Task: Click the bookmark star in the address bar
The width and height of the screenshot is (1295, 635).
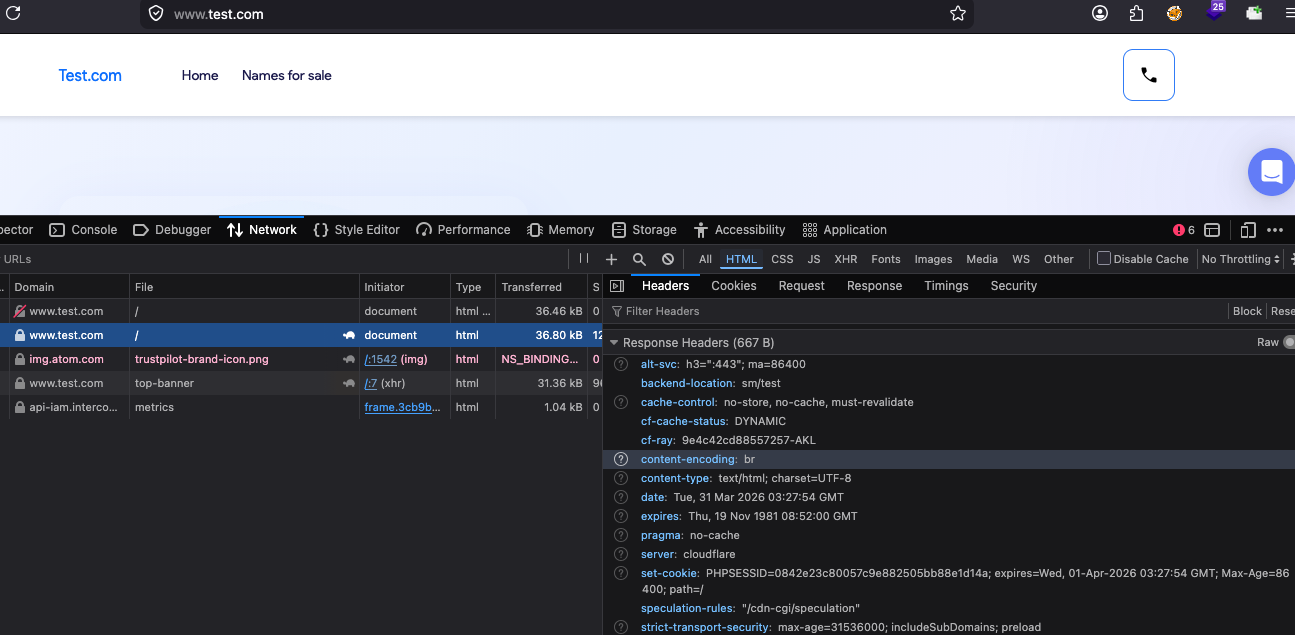Action: (x=957, y=14)
